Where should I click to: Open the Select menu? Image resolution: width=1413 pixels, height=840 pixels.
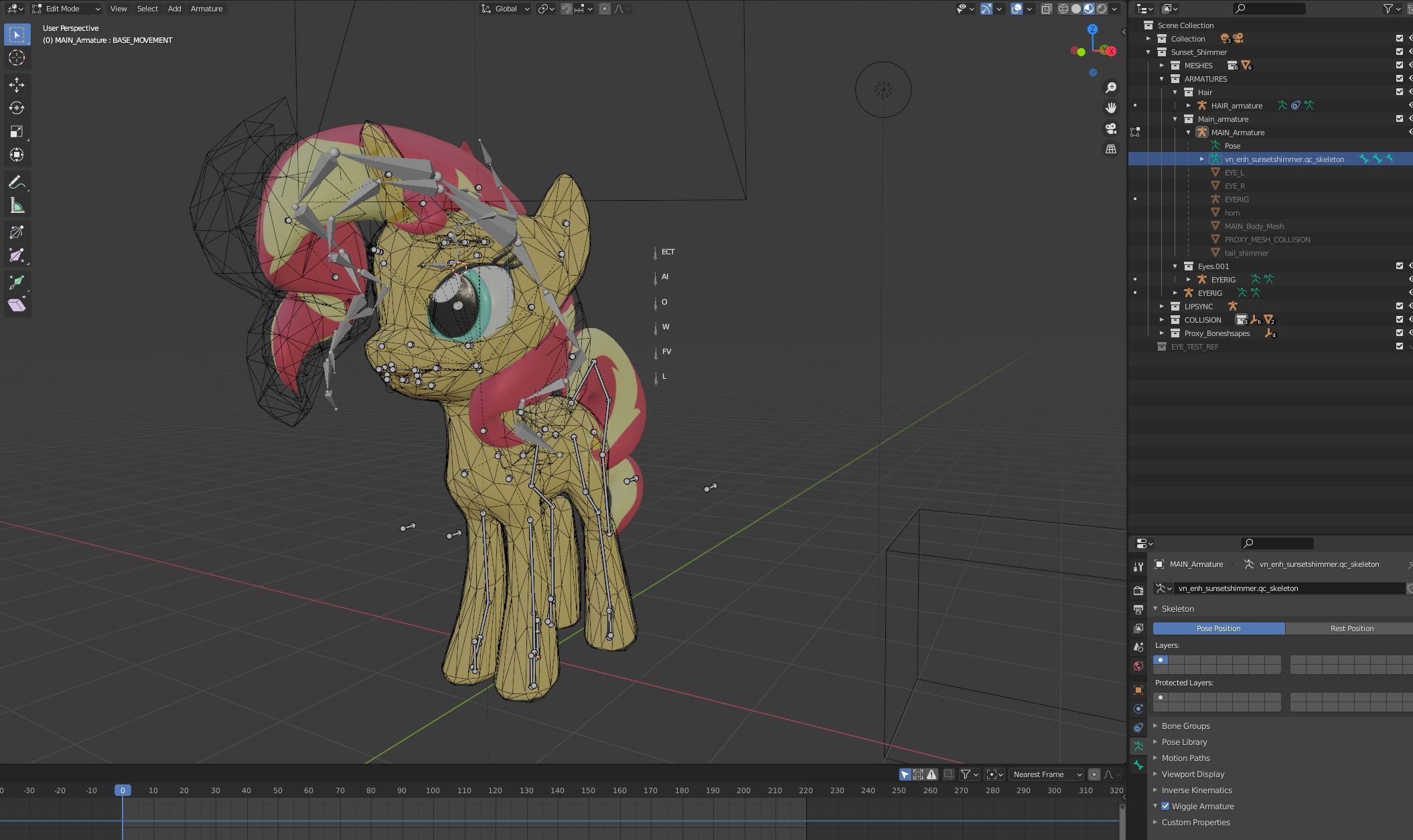tap(147, 9)
